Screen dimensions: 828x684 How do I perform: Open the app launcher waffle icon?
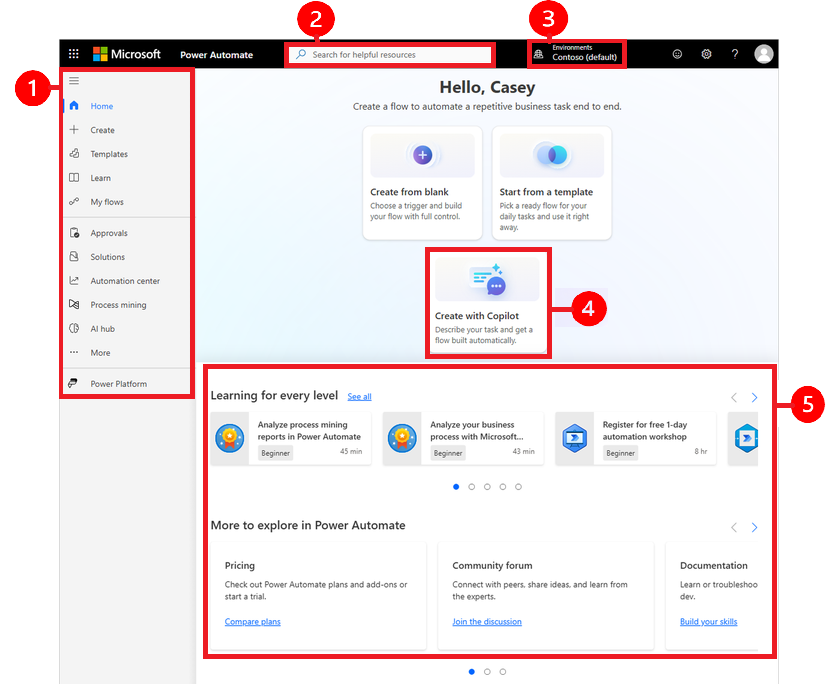73,54
